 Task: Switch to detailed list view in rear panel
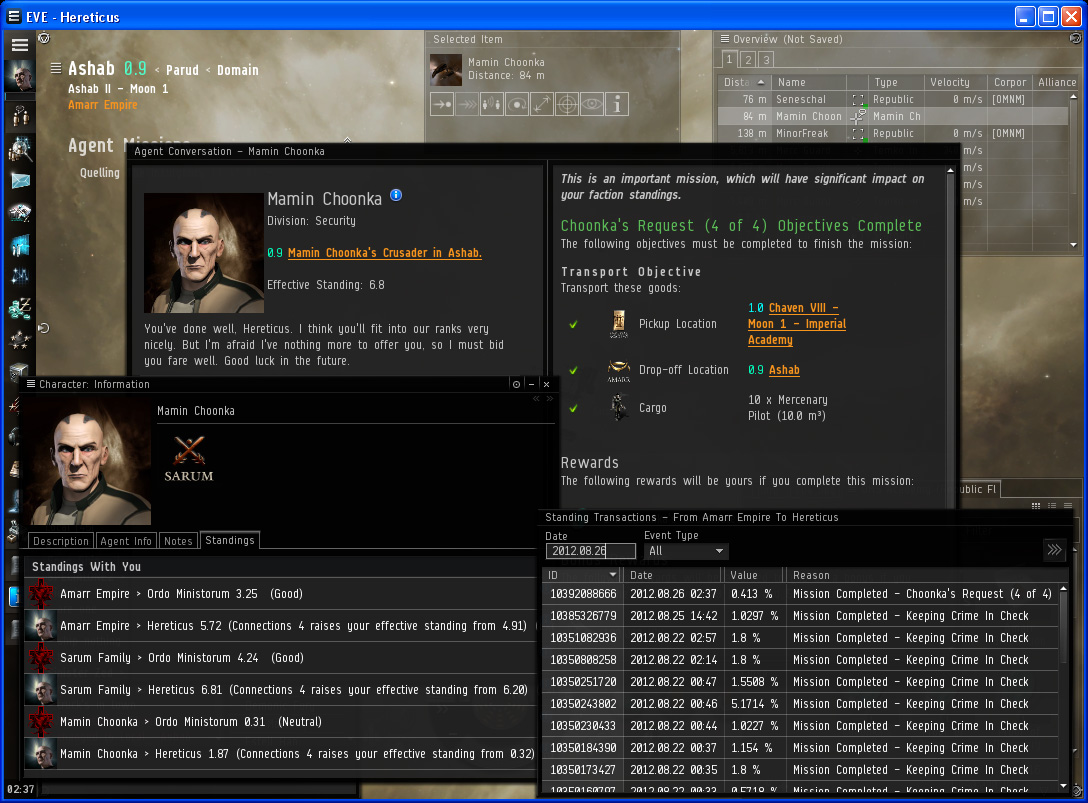pos(1052,506)
